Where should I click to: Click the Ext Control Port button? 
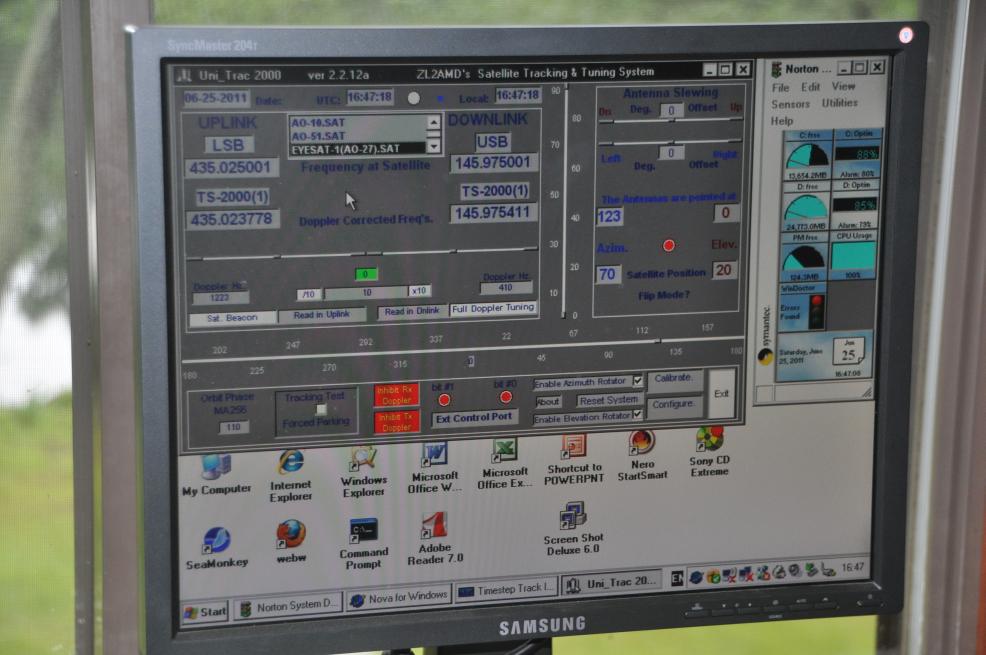click(474, 418)
